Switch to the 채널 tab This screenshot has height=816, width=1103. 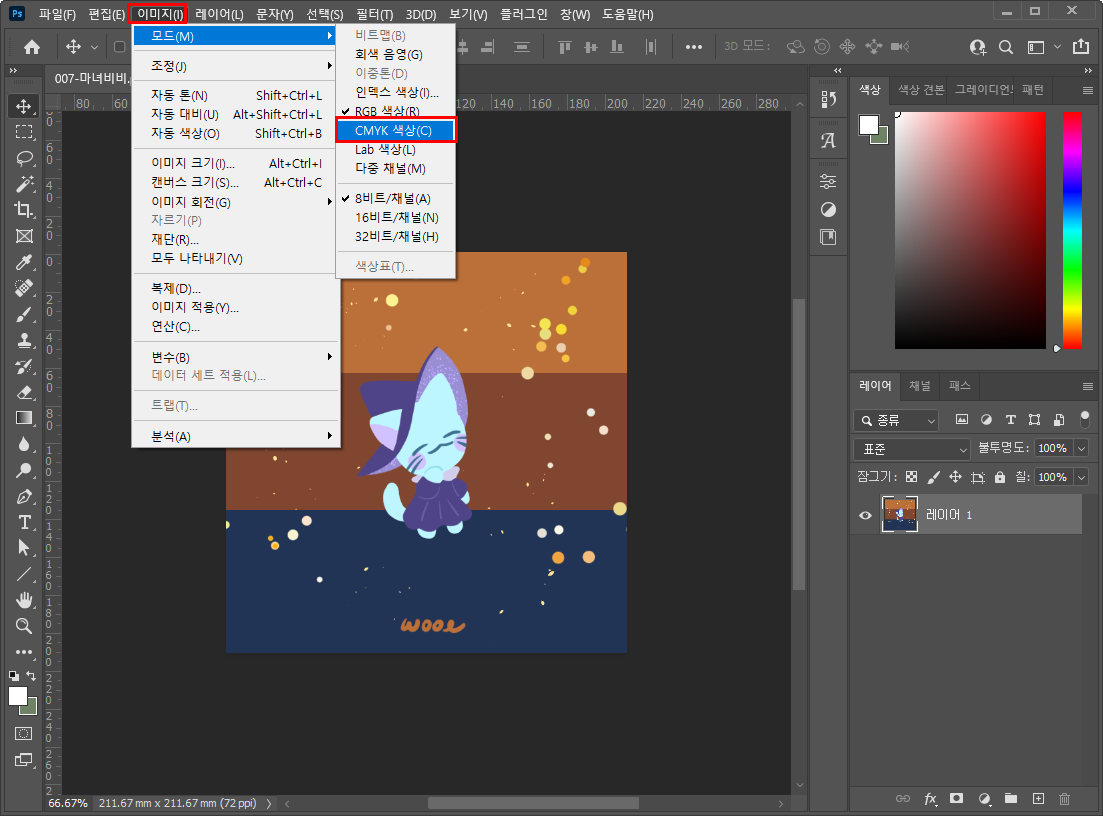tap(919, 385)
